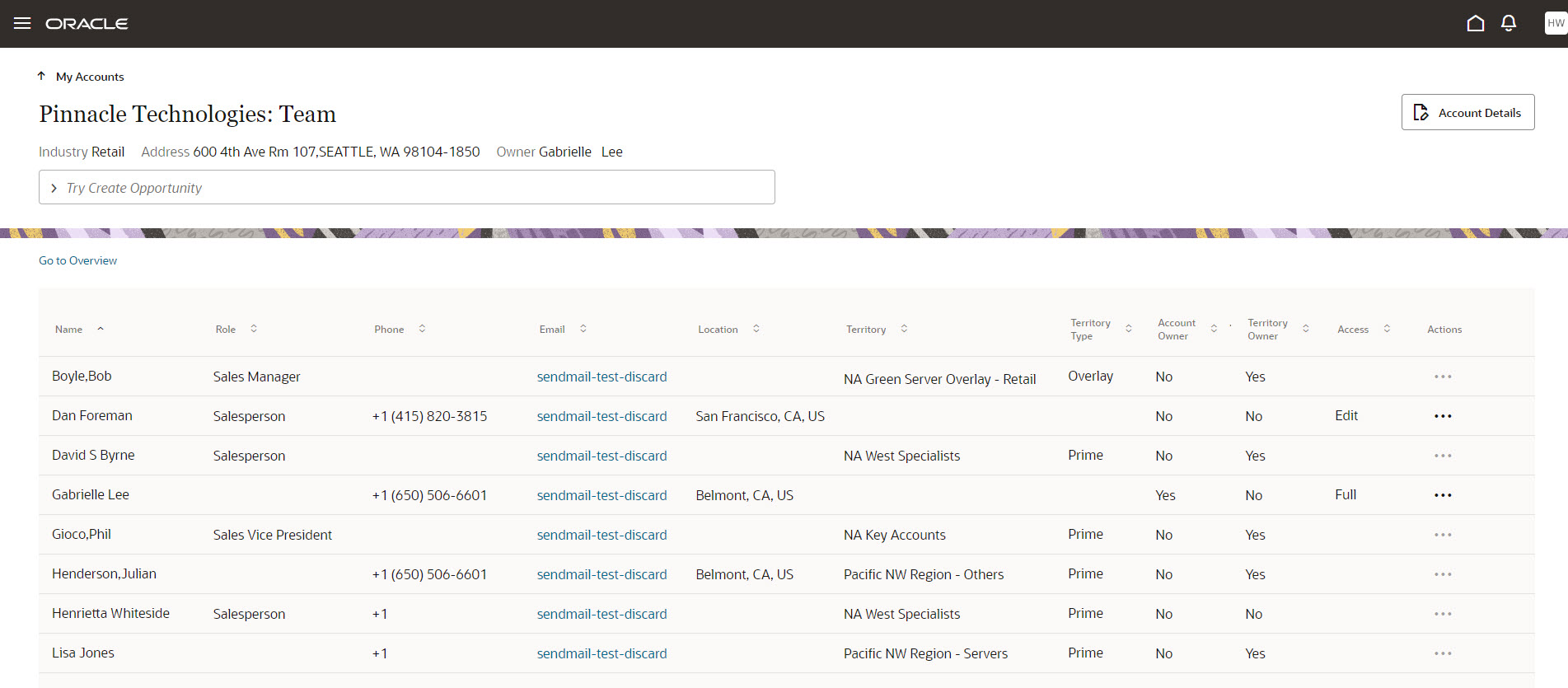Click the Oracle logo
Viewport: 1568px width, 688px height.
coord(87,24)
